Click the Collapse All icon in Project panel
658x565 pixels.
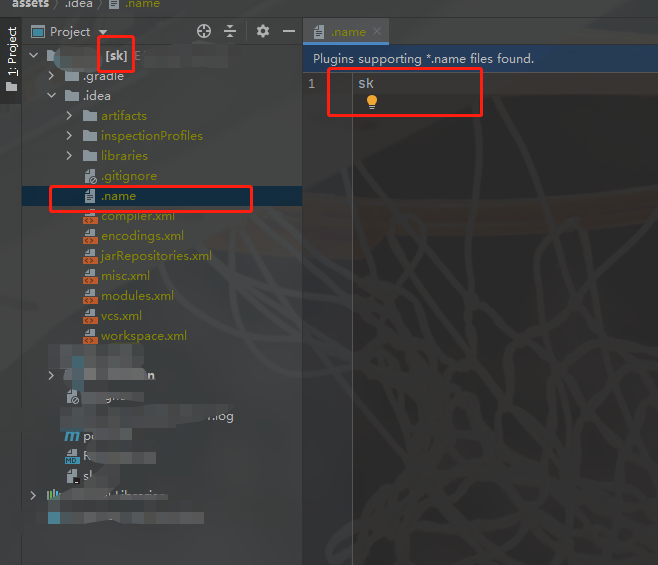point(230,32)
